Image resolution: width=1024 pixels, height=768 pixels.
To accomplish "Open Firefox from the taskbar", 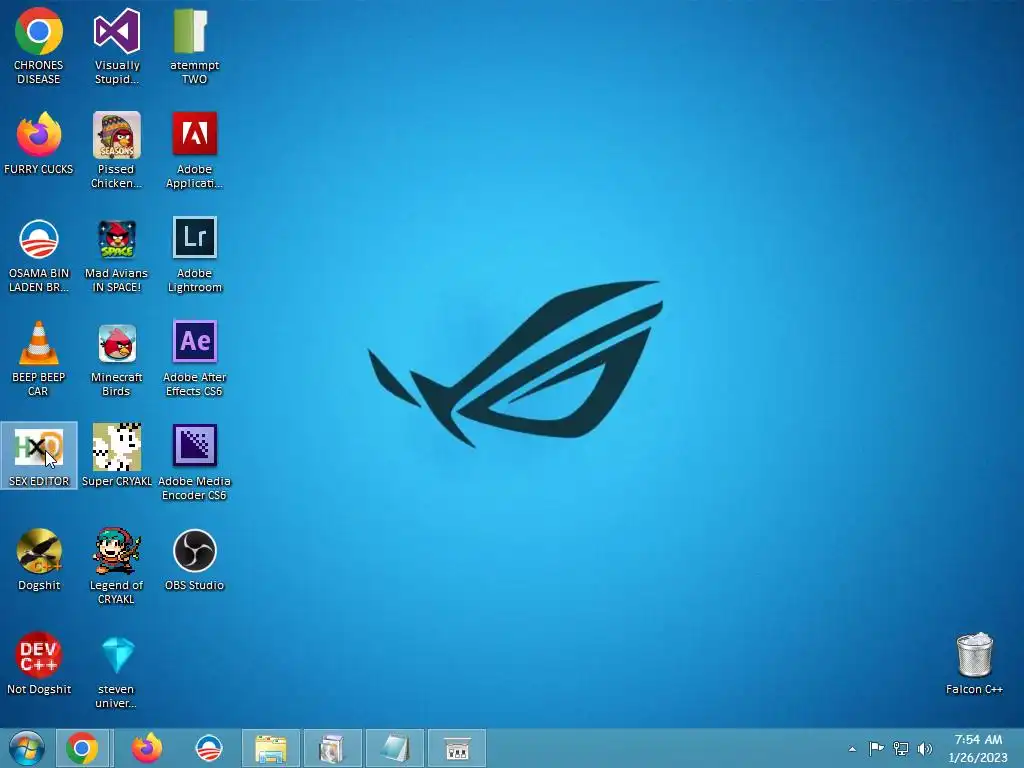I will click(x=147, y=748).
